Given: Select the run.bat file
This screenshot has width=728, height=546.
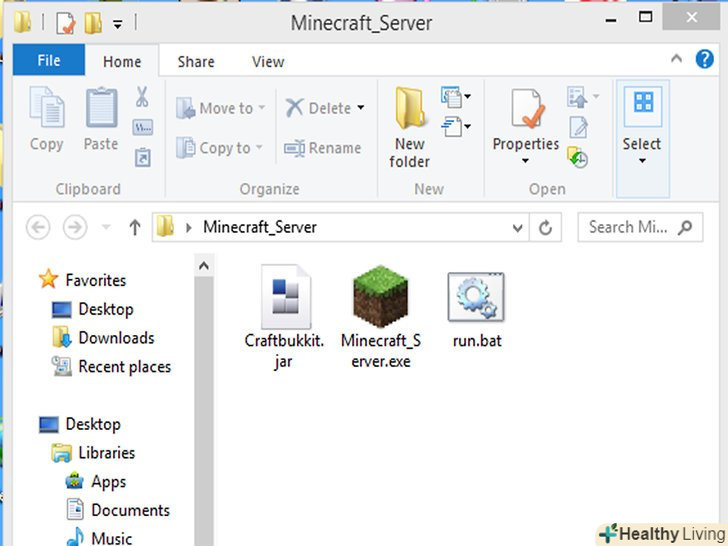Looking at the screenshot, I should 477,311.
